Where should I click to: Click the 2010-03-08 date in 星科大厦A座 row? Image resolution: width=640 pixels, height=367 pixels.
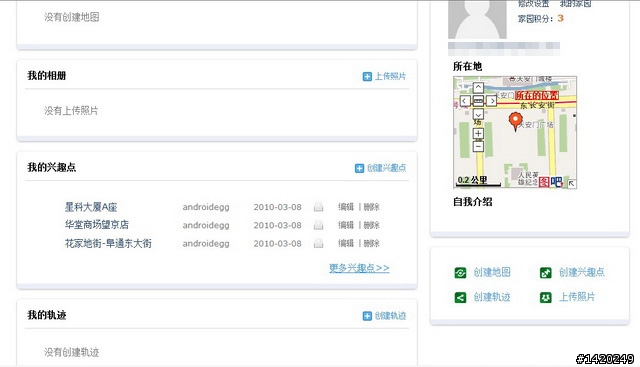point(278,207)
